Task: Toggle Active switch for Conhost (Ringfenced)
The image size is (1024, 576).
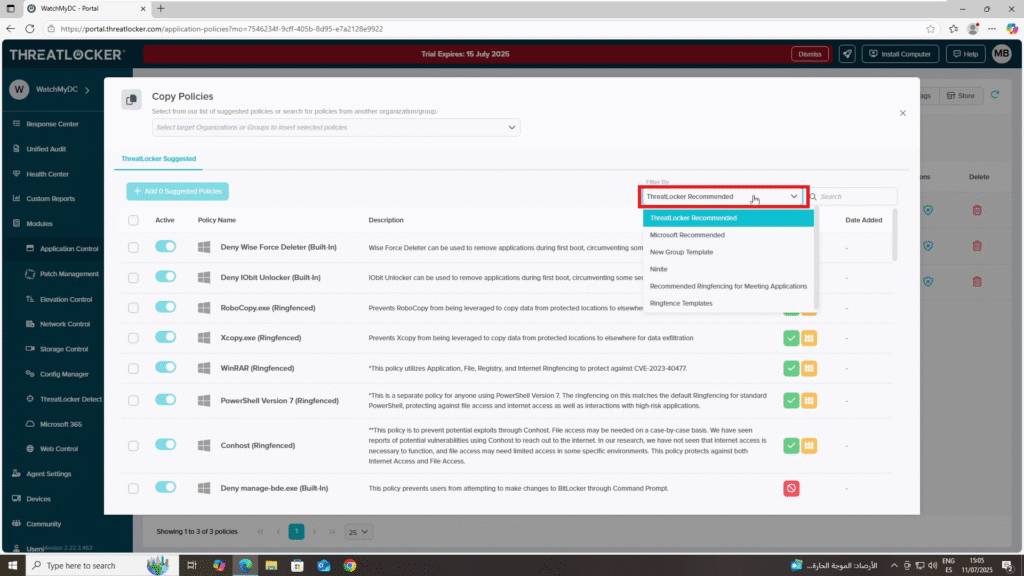Action: point(166,445)
